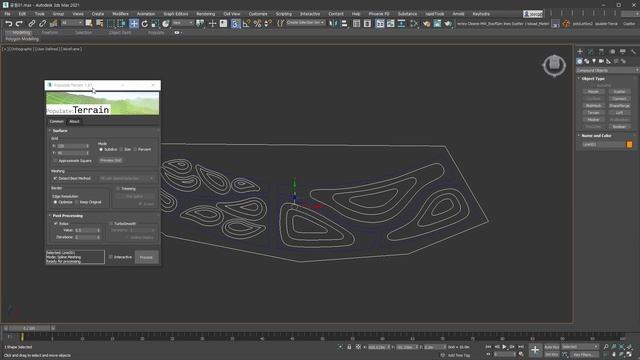Viewport: 640px width, 360px height.
Task: Open the Select by Name dialog
Action: tap(99, 24)
